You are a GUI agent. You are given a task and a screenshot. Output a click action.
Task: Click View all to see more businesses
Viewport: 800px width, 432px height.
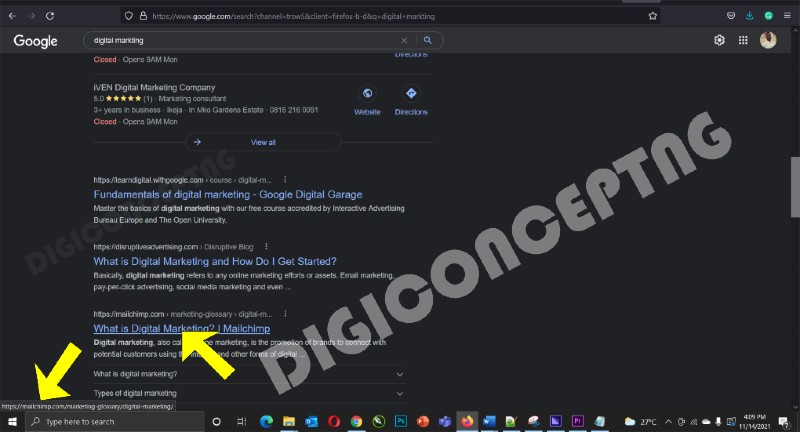click(263, 142)
